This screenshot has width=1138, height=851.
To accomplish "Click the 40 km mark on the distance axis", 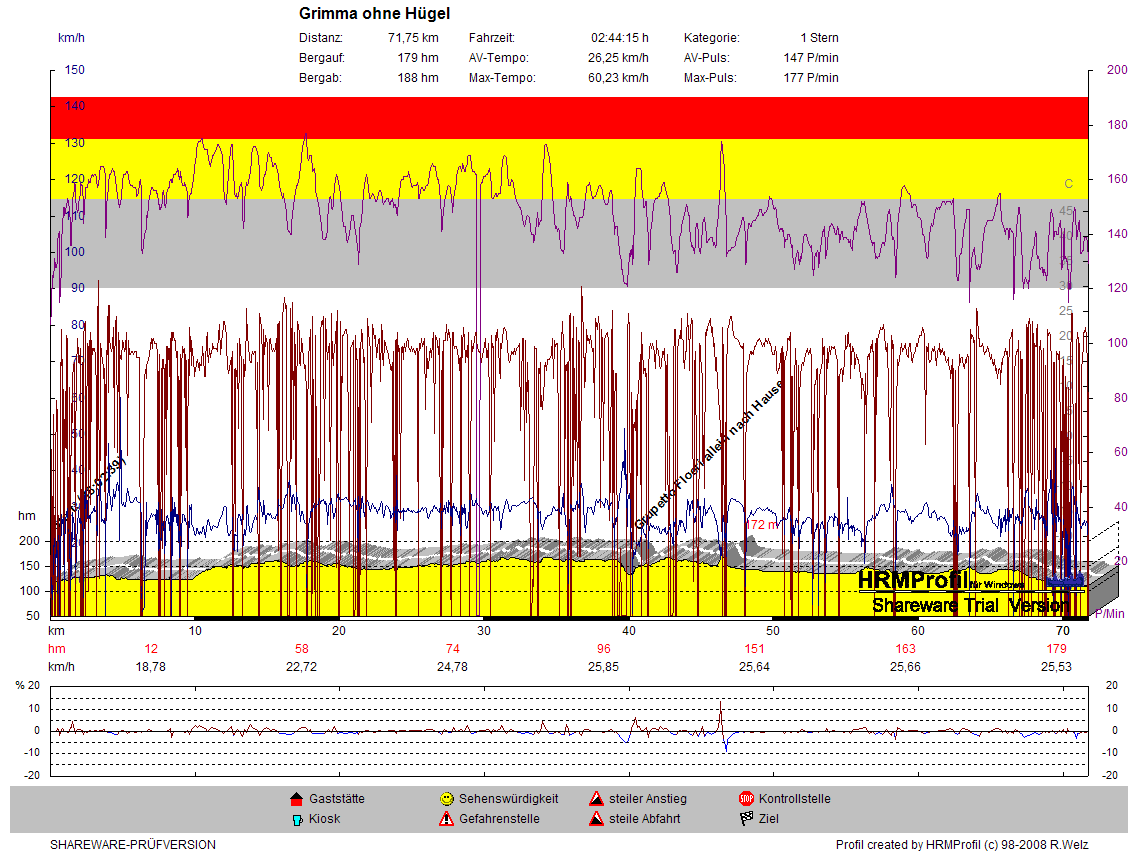I will coord(629,631).
